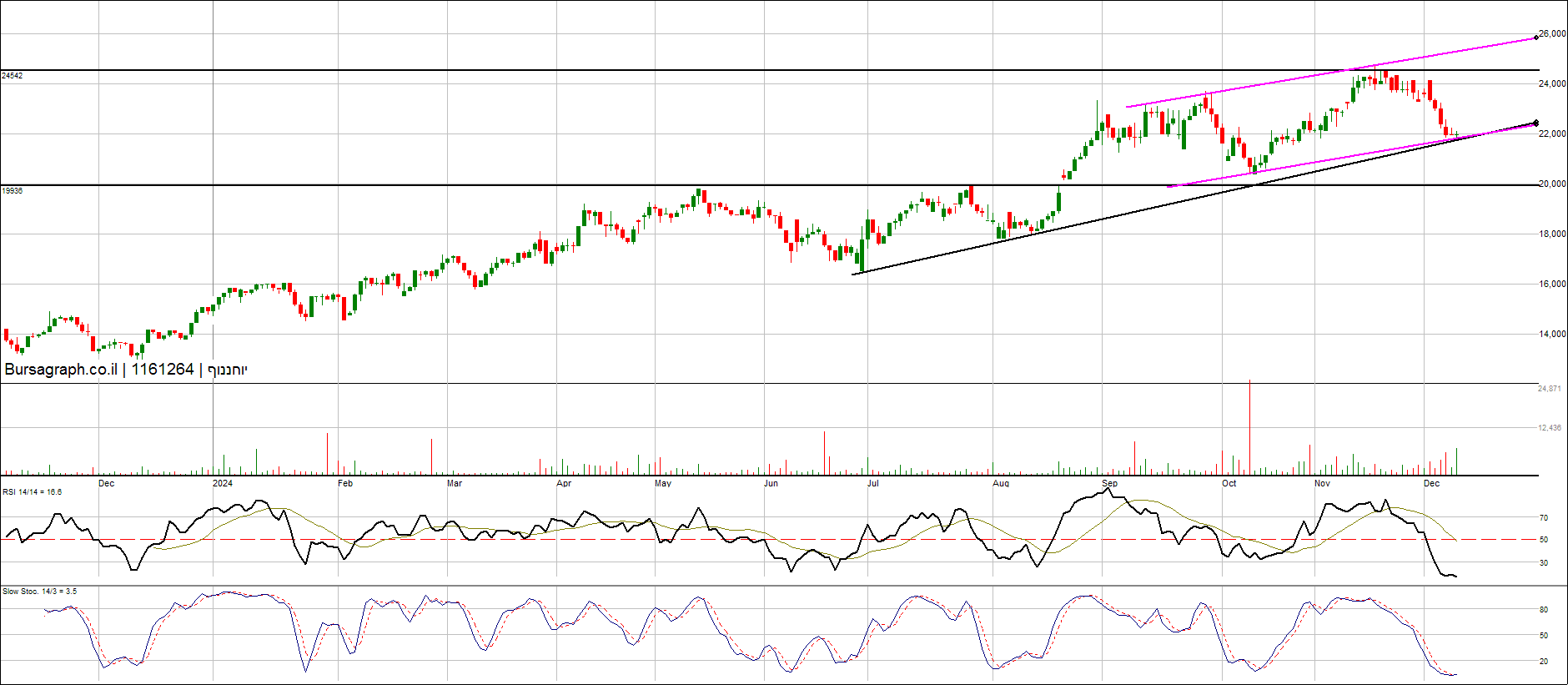Select the Feb month label on time axis
Image resolution: width=1568 pixels, height=685 pixels.
344,483
